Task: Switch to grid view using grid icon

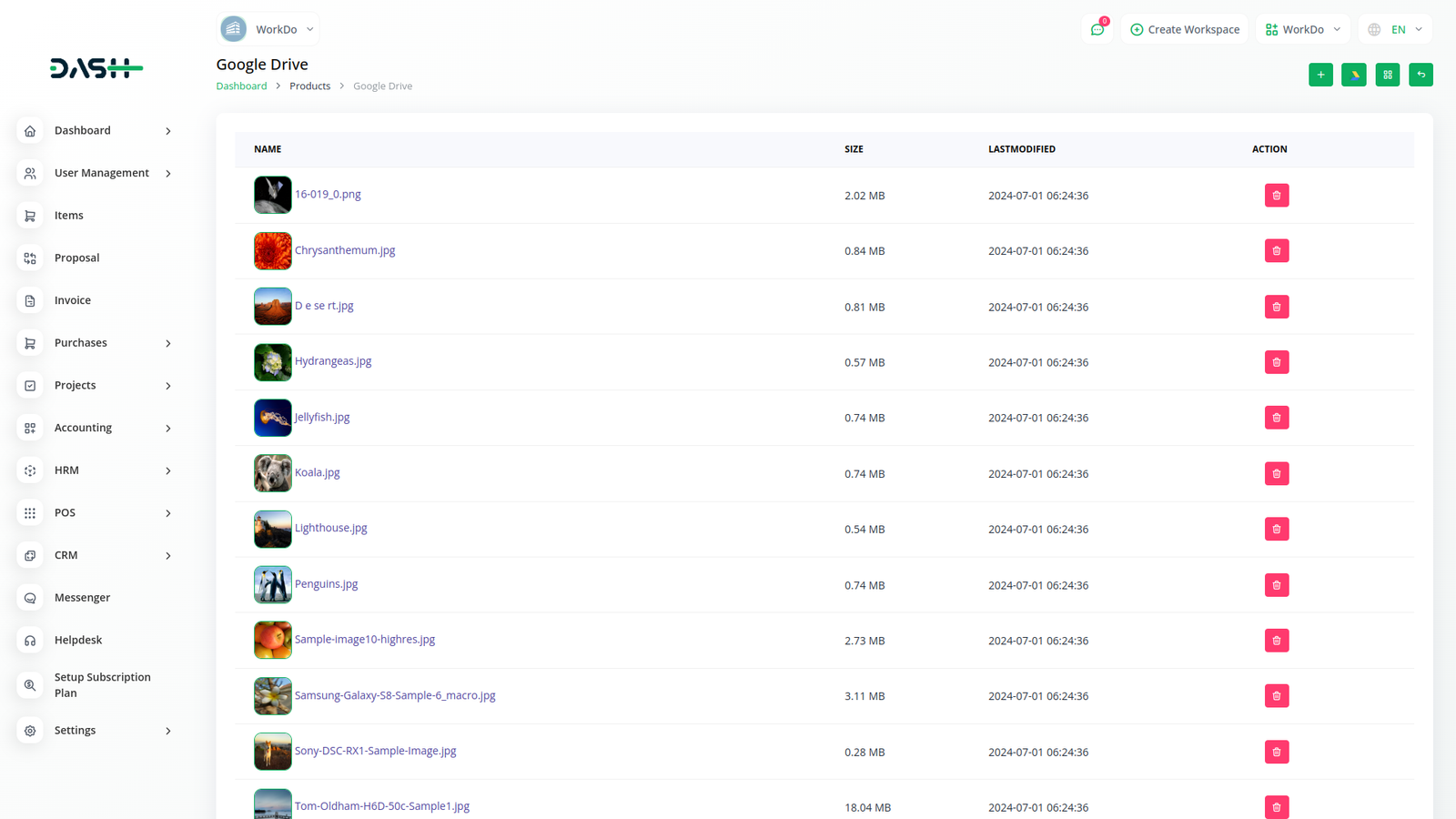Action: coord(1388,75)
